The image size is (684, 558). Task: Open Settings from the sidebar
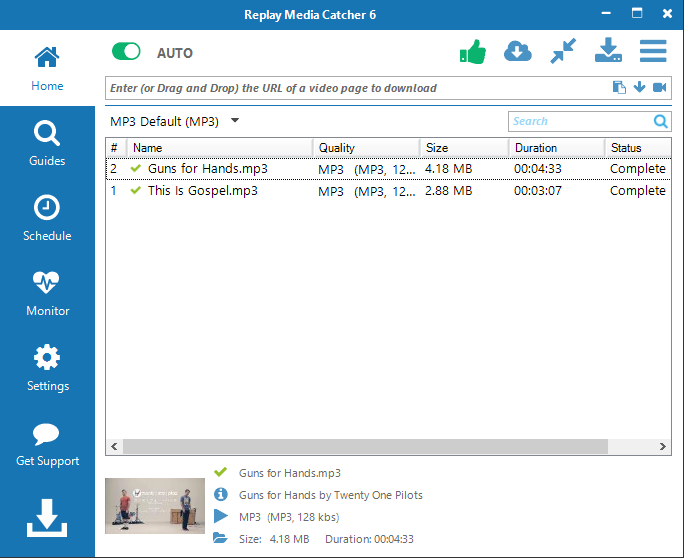click(x=47, y=368)
